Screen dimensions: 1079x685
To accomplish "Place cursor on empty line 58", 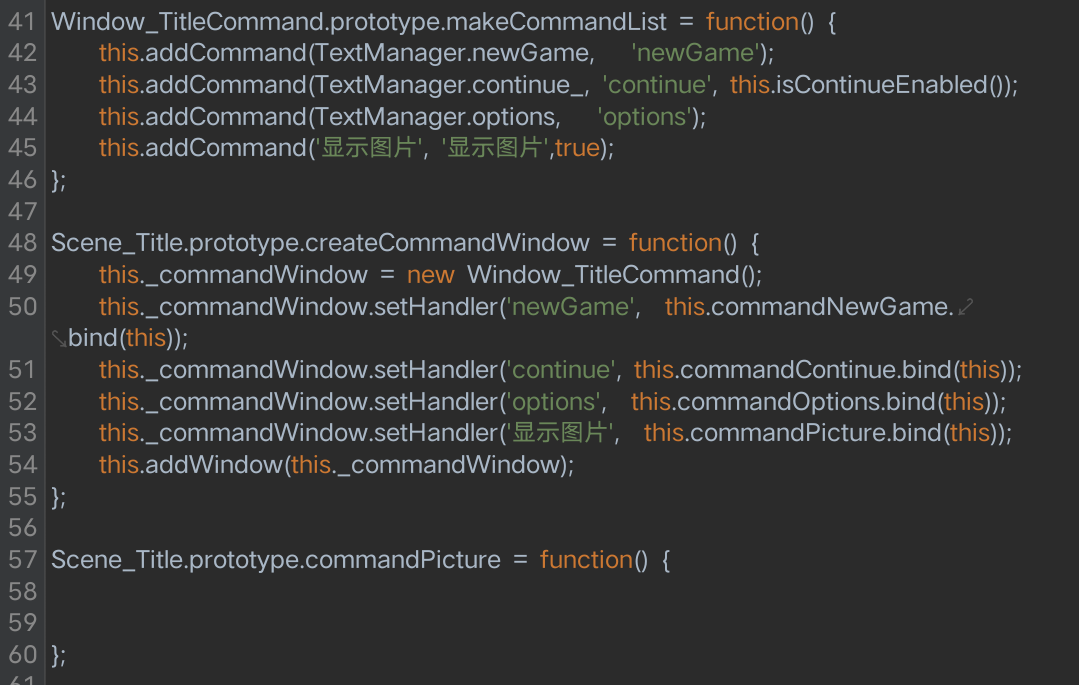I will 562,591.
